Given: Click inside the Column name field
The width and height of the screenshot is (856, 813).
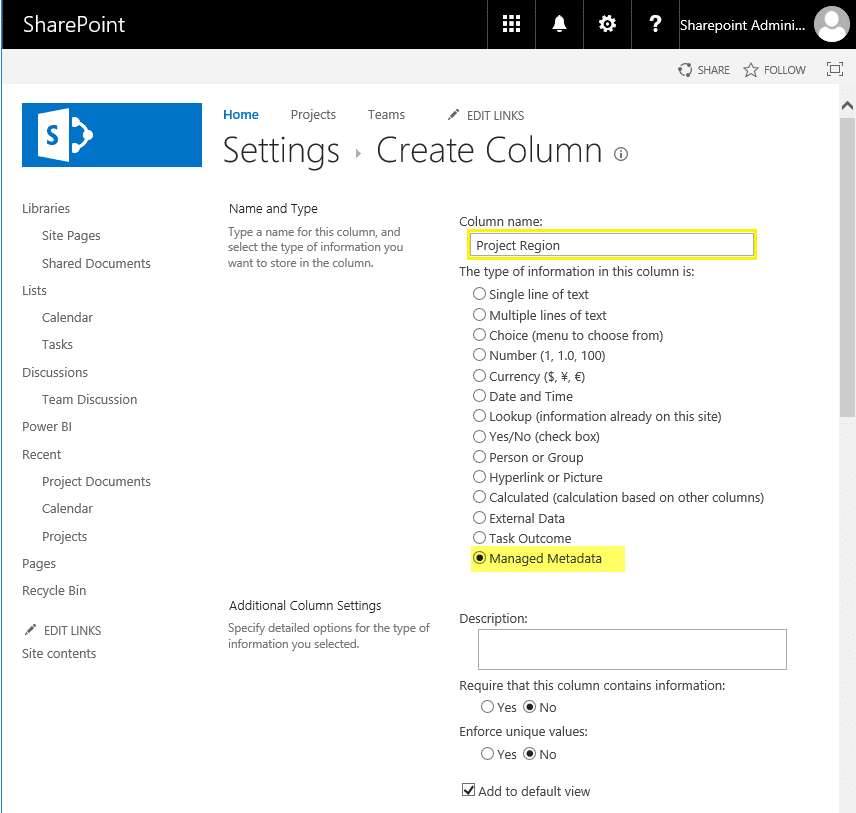Looking at the screenshot, I should [x=611, y=244].
